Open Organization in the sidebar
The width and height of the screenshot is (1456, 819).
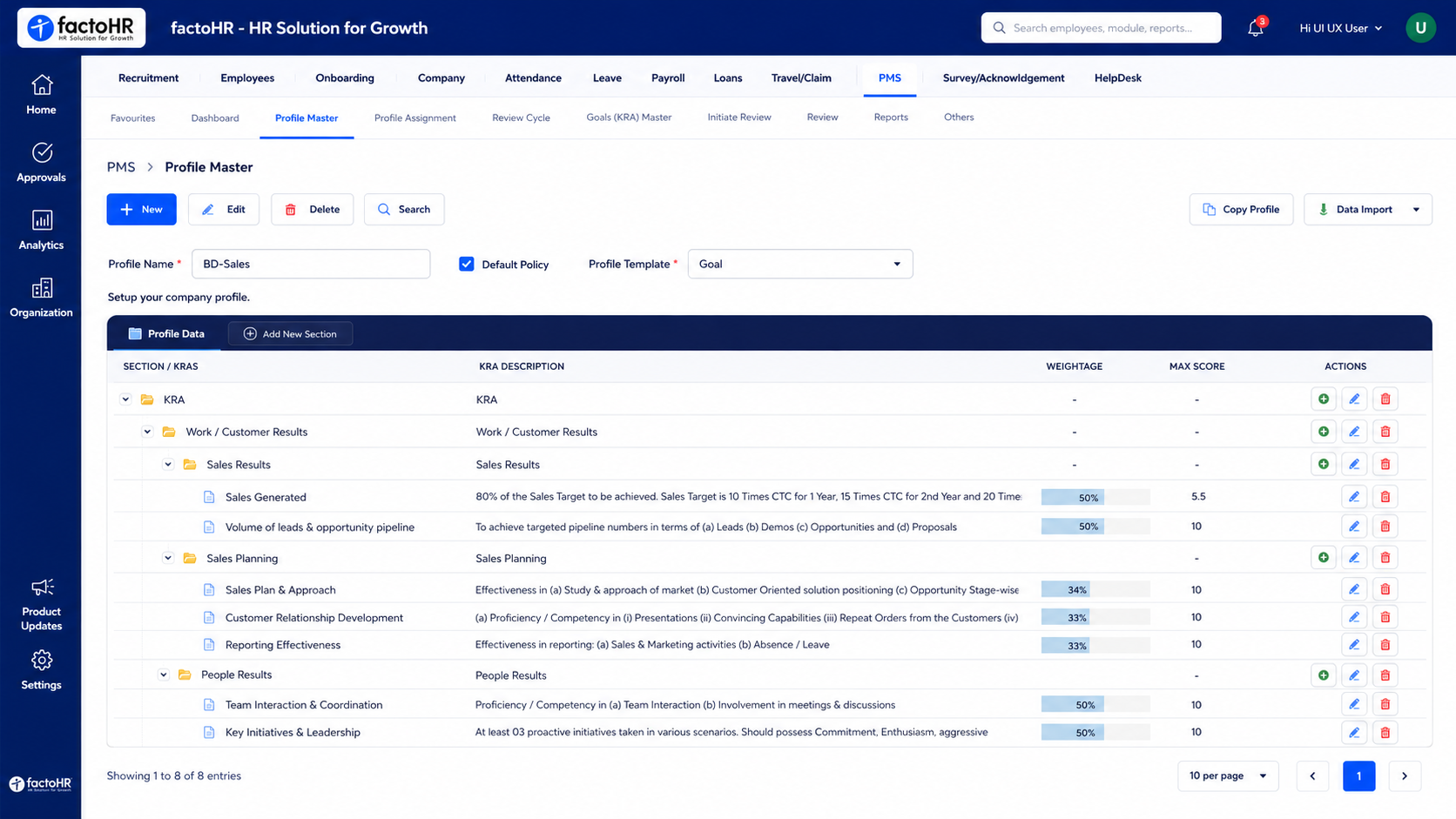[41, 298]
